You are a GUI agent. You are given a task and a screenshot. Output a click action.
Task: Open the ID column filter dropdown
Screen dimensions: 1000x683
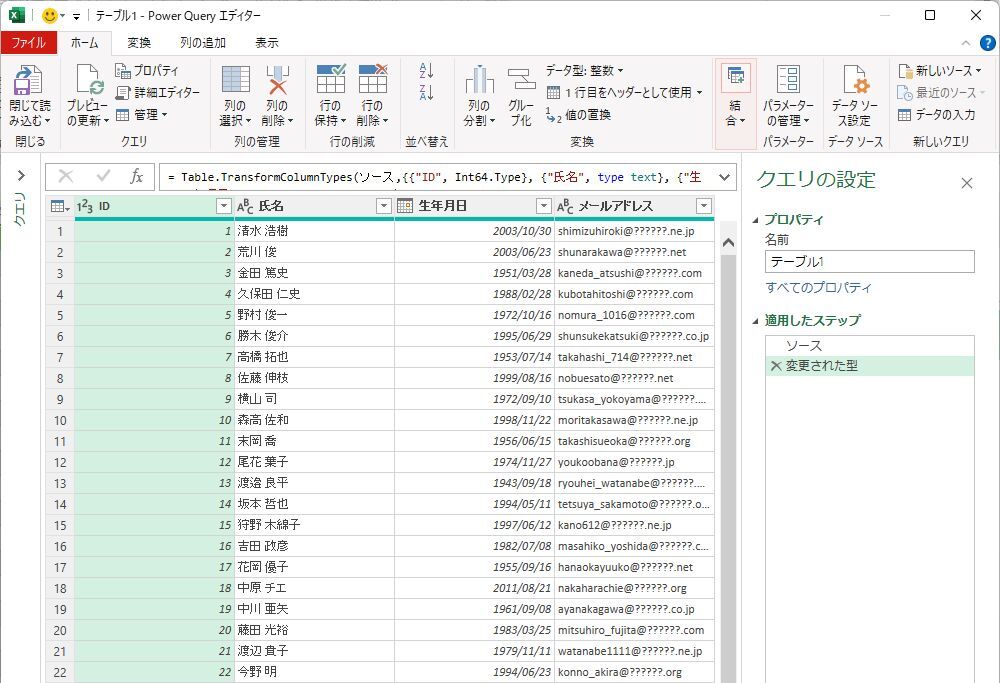click(223, 206)
